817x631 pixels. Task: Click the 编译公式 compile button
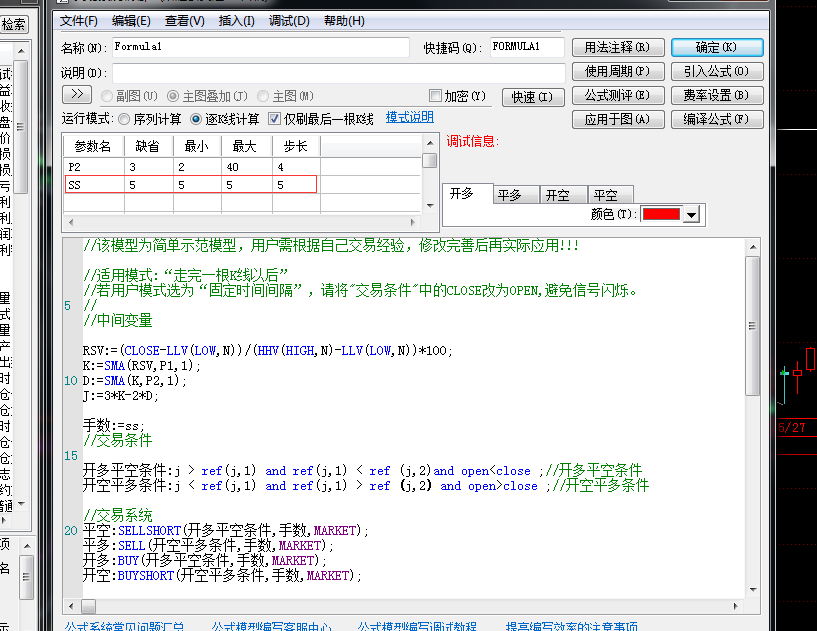pos(717,119)
